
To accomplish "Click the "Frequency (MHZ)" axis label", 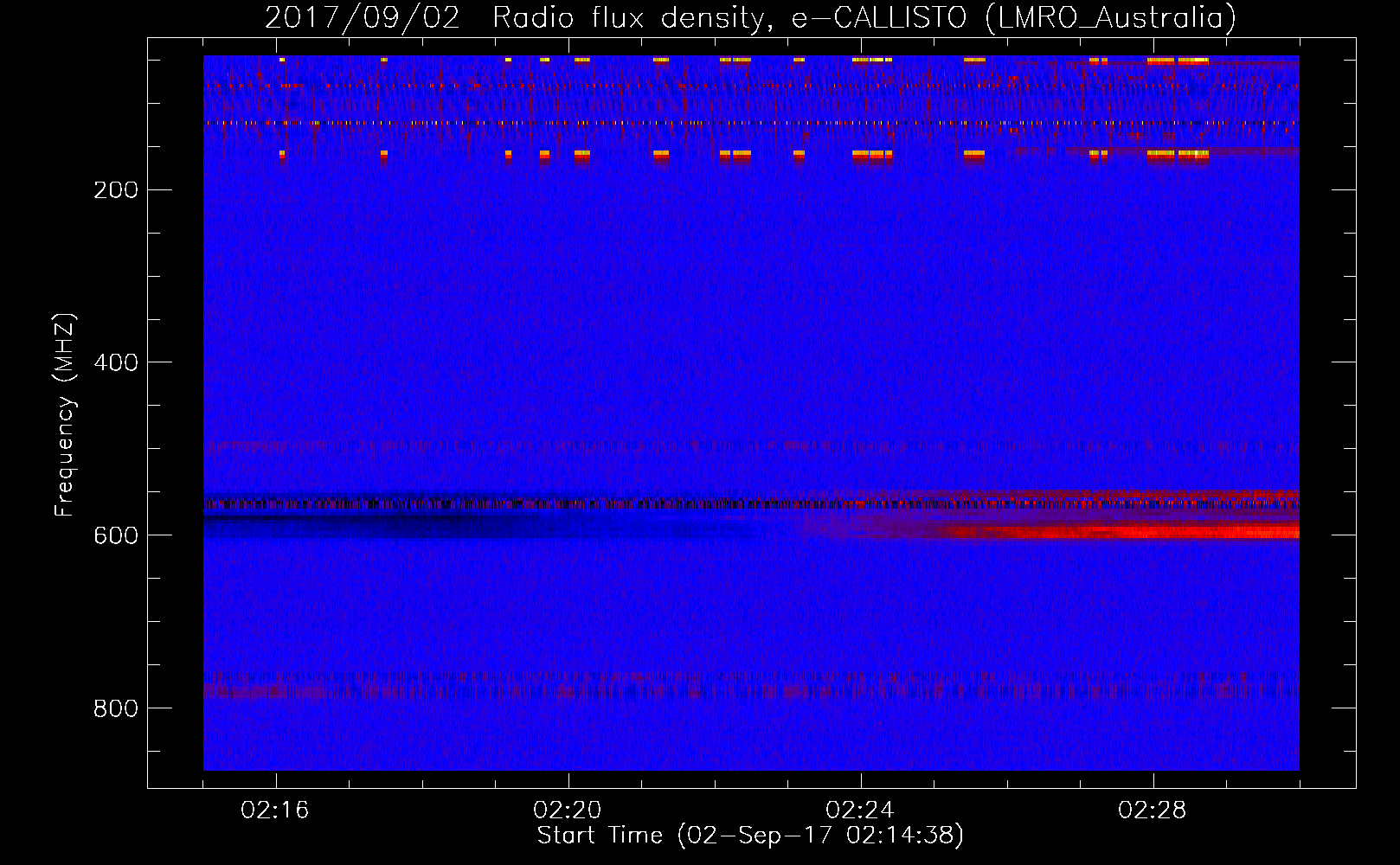I will point(64,415).
